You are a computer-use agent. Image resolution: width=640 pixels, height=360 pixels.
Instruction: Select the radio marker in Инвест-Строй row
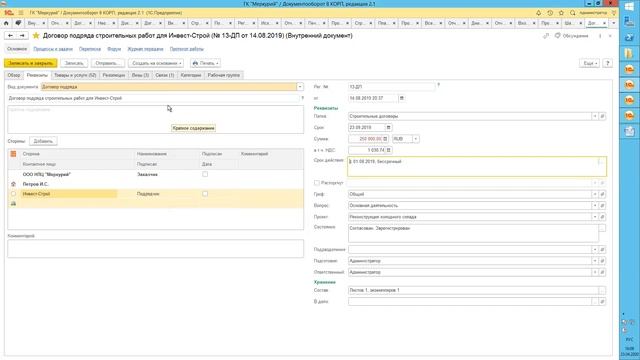pos(13,194)
